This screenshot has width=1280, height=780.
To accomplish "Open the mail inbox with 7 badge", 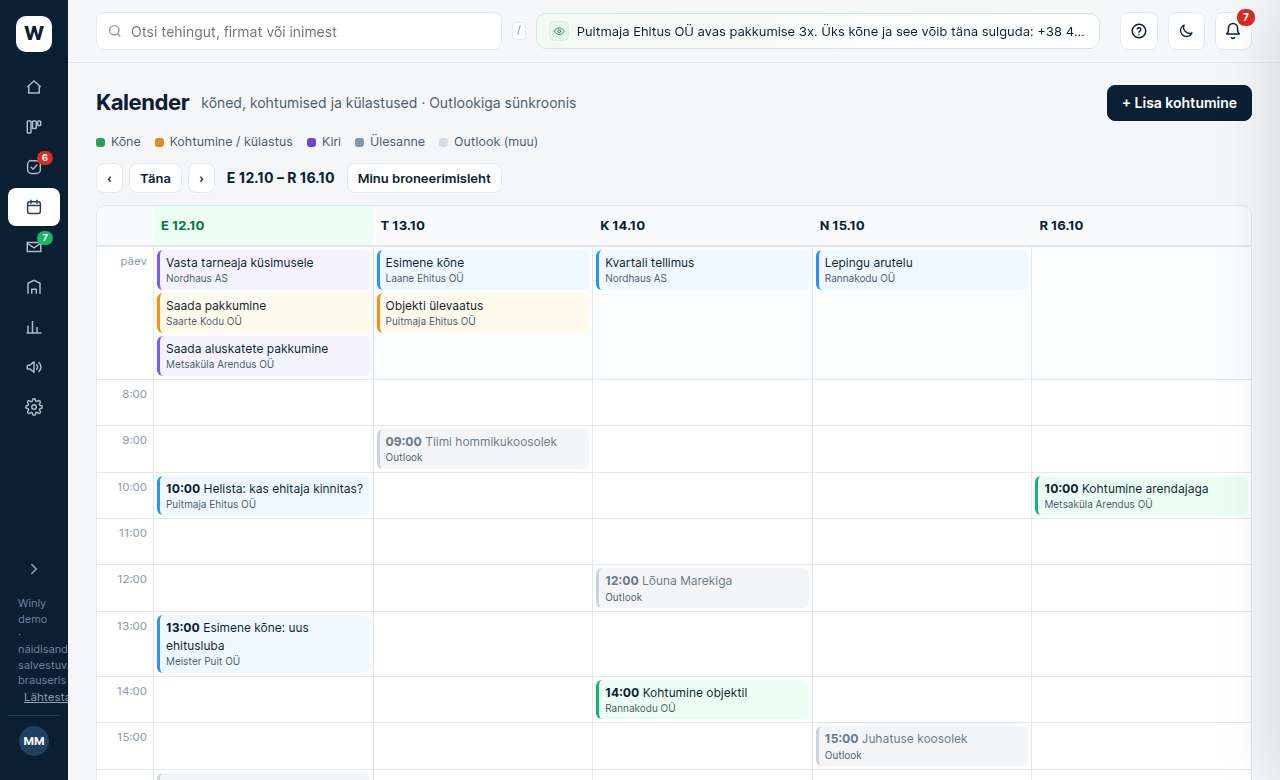I will pyautogui.click(x=34, y=247).
